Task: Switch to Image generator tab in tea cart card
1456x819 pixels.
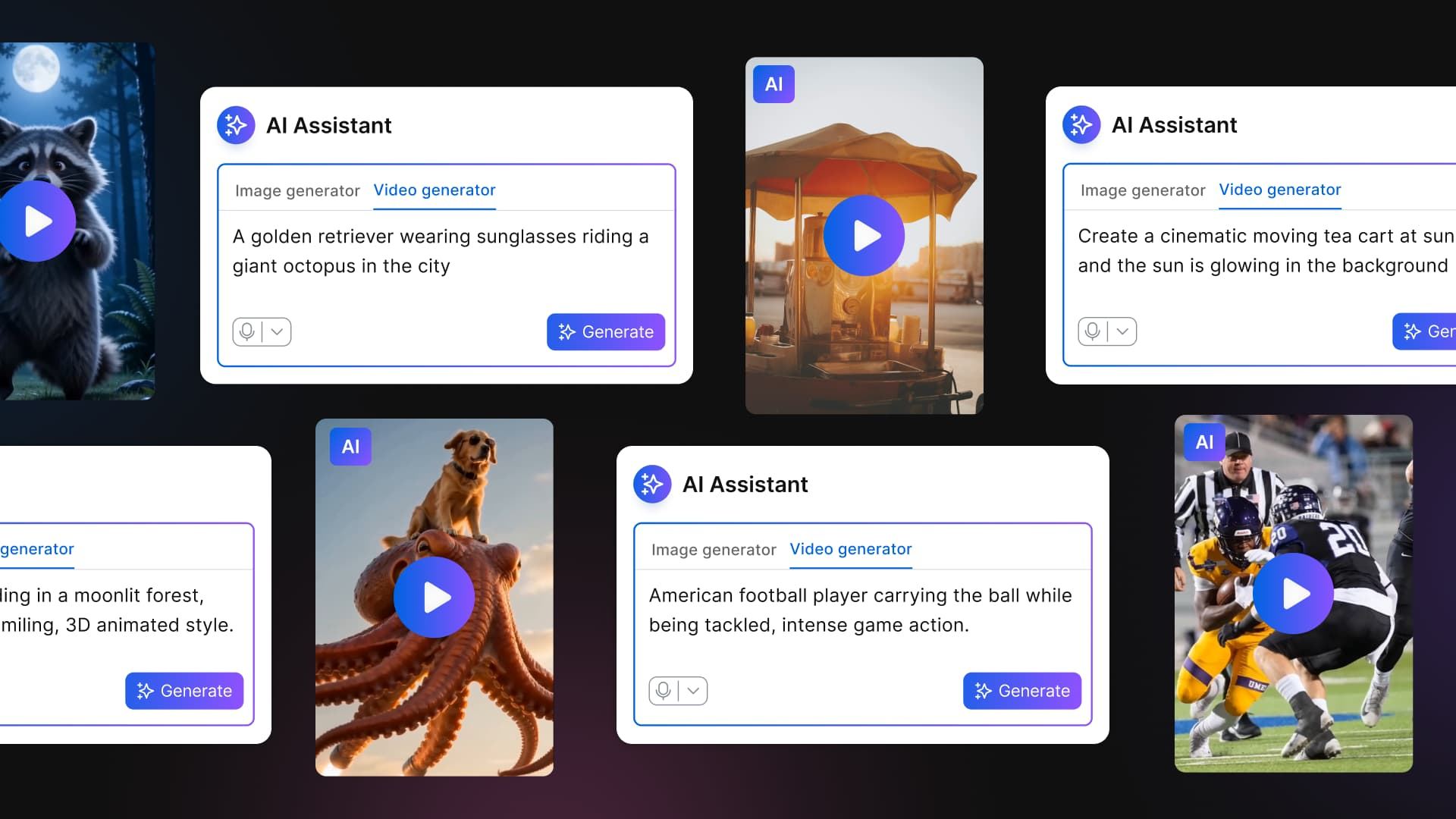Action: pos(1143,190)
